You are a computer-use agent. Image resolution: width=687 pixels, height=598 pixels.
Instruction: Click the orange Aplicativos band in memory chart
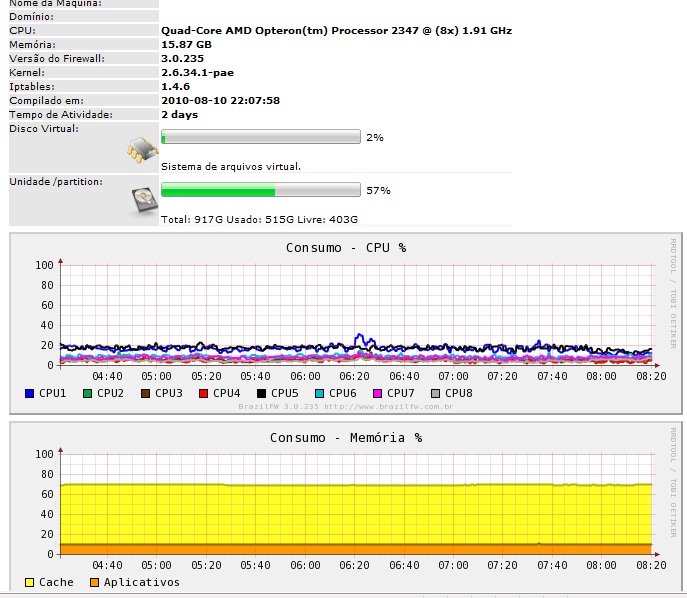pyautogui.click(x=356, y=549)
